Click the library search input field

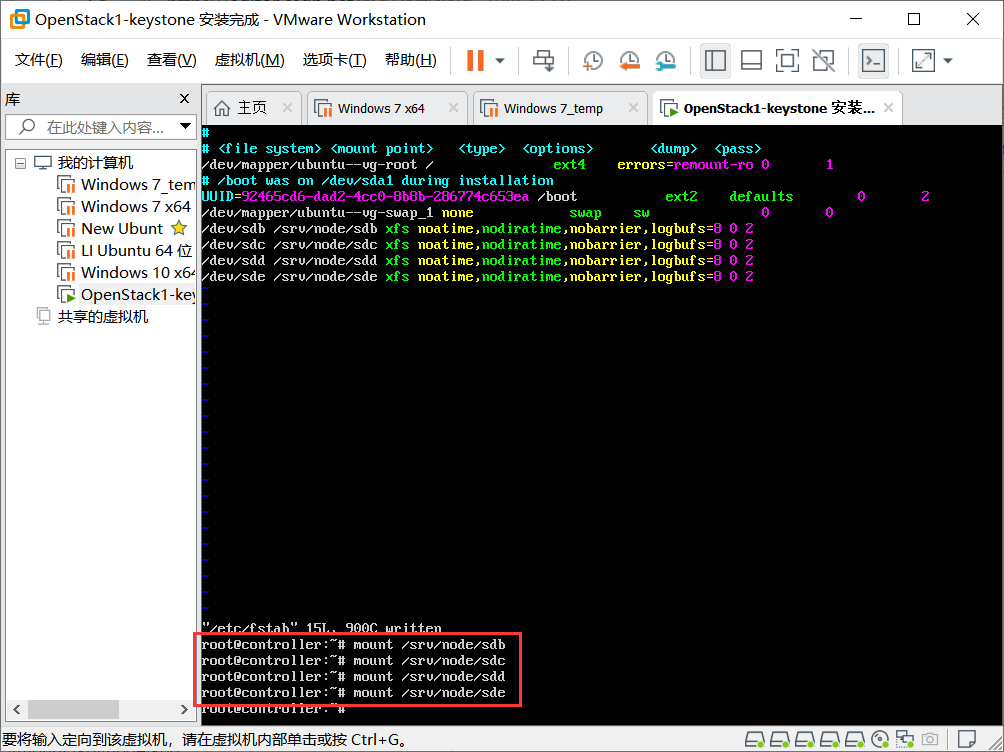tap(102, 127)
